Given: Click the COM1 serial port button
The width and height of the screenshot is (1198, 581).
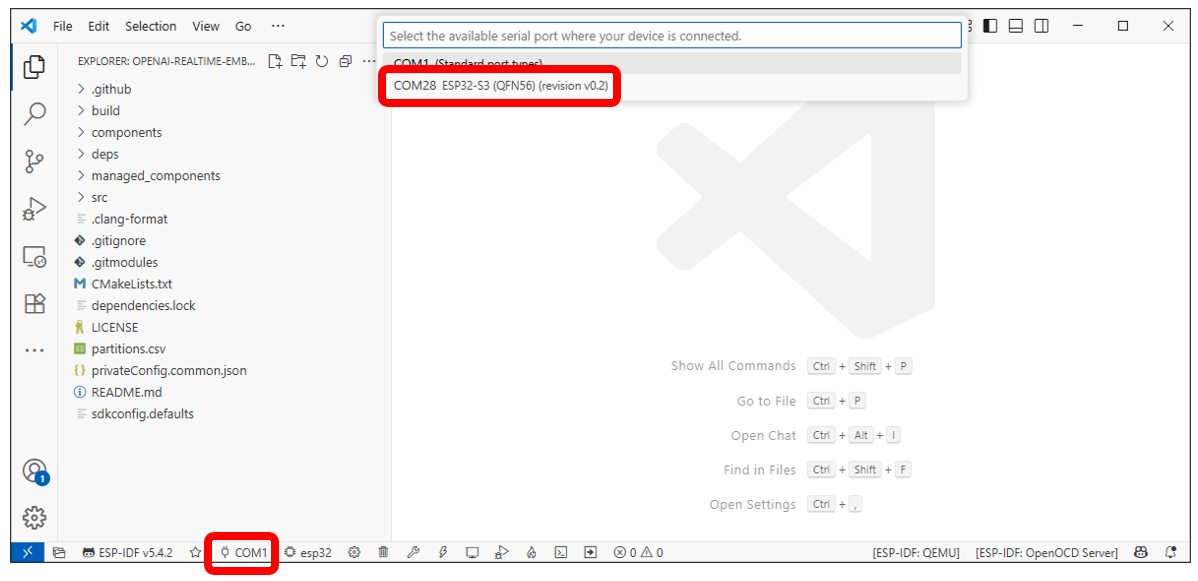Looking at the screenshot, I should 244,552.
